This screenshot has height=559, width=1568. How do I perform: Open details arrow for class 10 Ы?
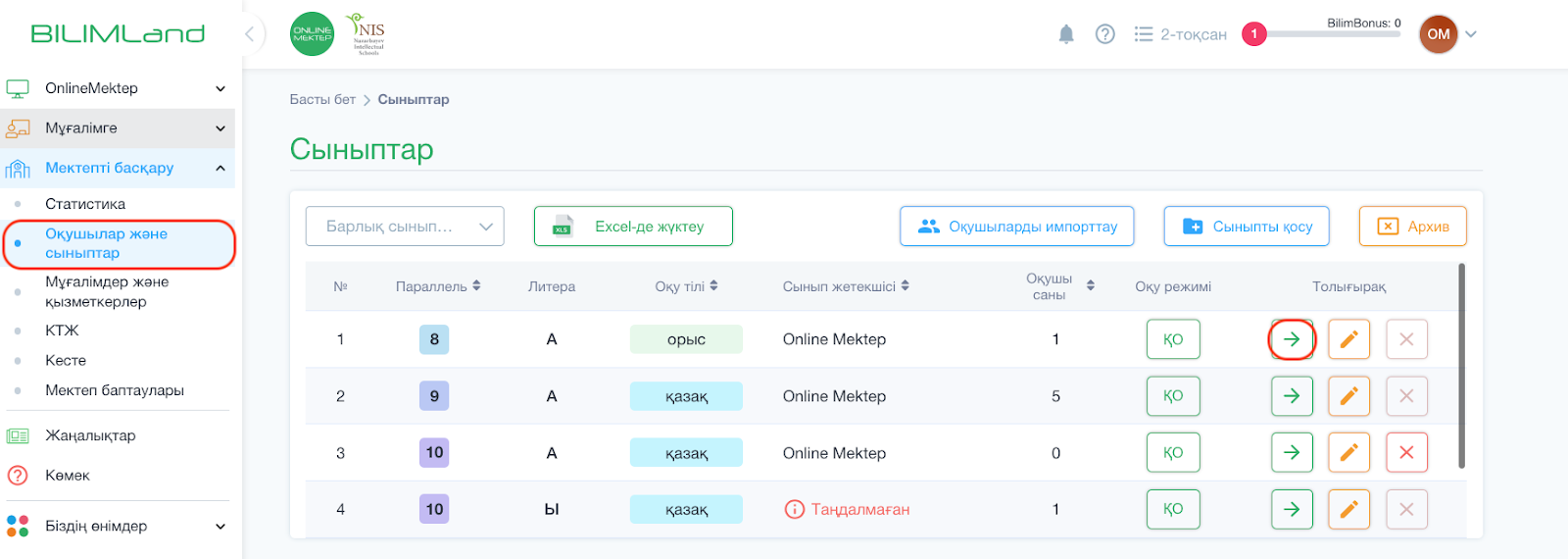(x=1292, y=509)
